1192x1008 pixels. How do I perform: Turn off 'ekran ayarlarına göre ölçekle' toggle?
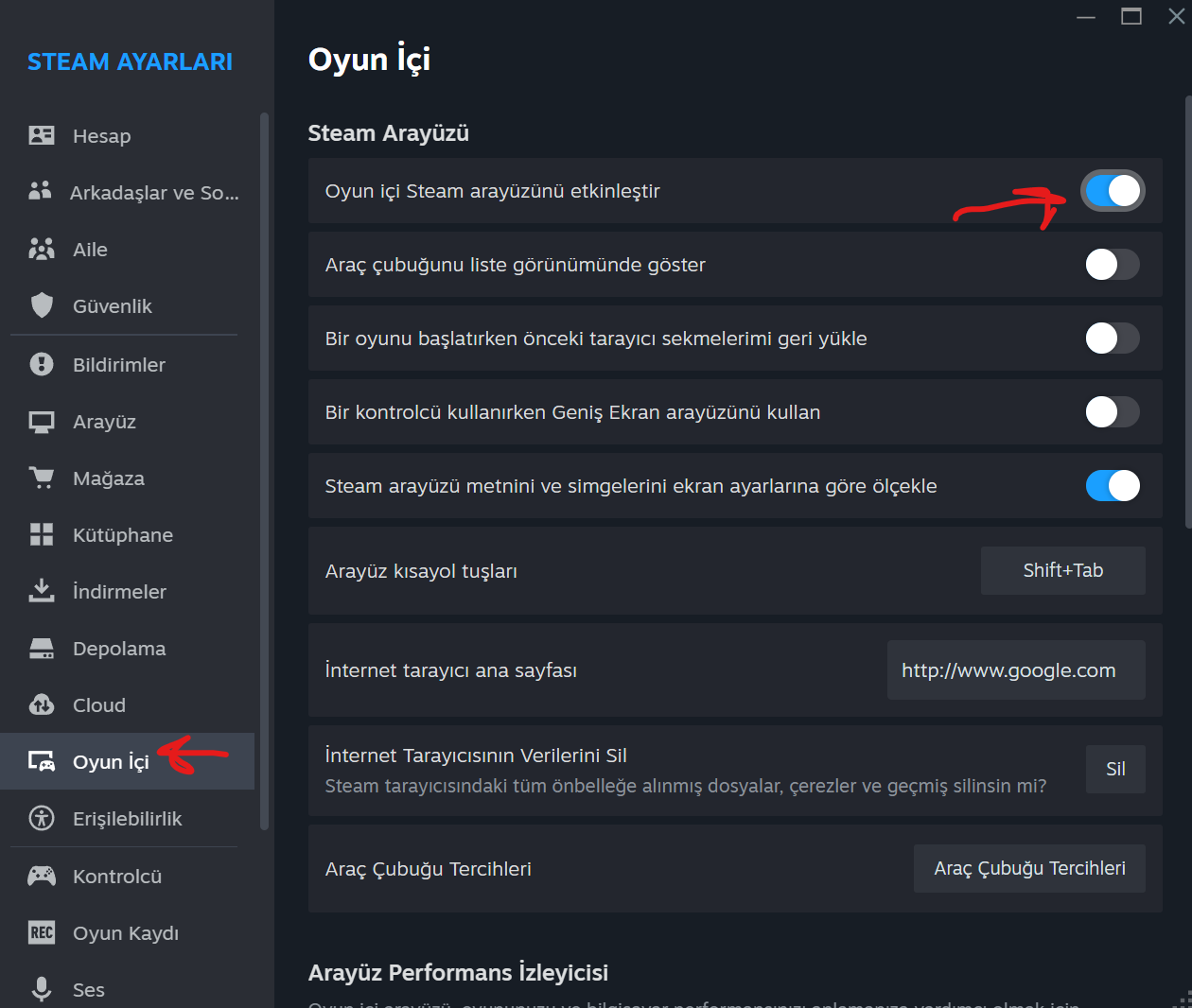click(x=1113, y=486)
